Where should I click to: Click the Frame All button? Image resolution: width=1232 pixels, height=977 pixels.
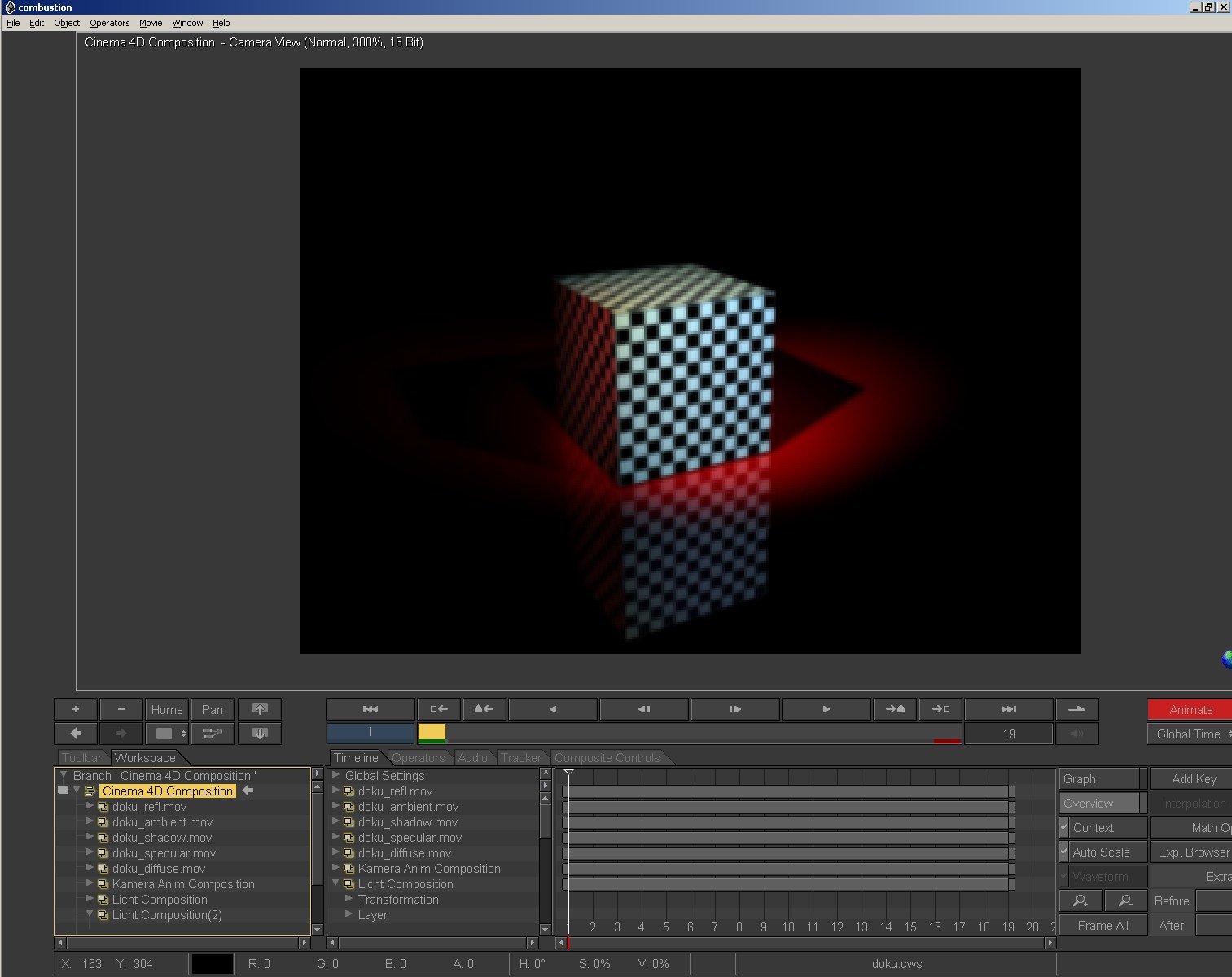[1103, 926]
